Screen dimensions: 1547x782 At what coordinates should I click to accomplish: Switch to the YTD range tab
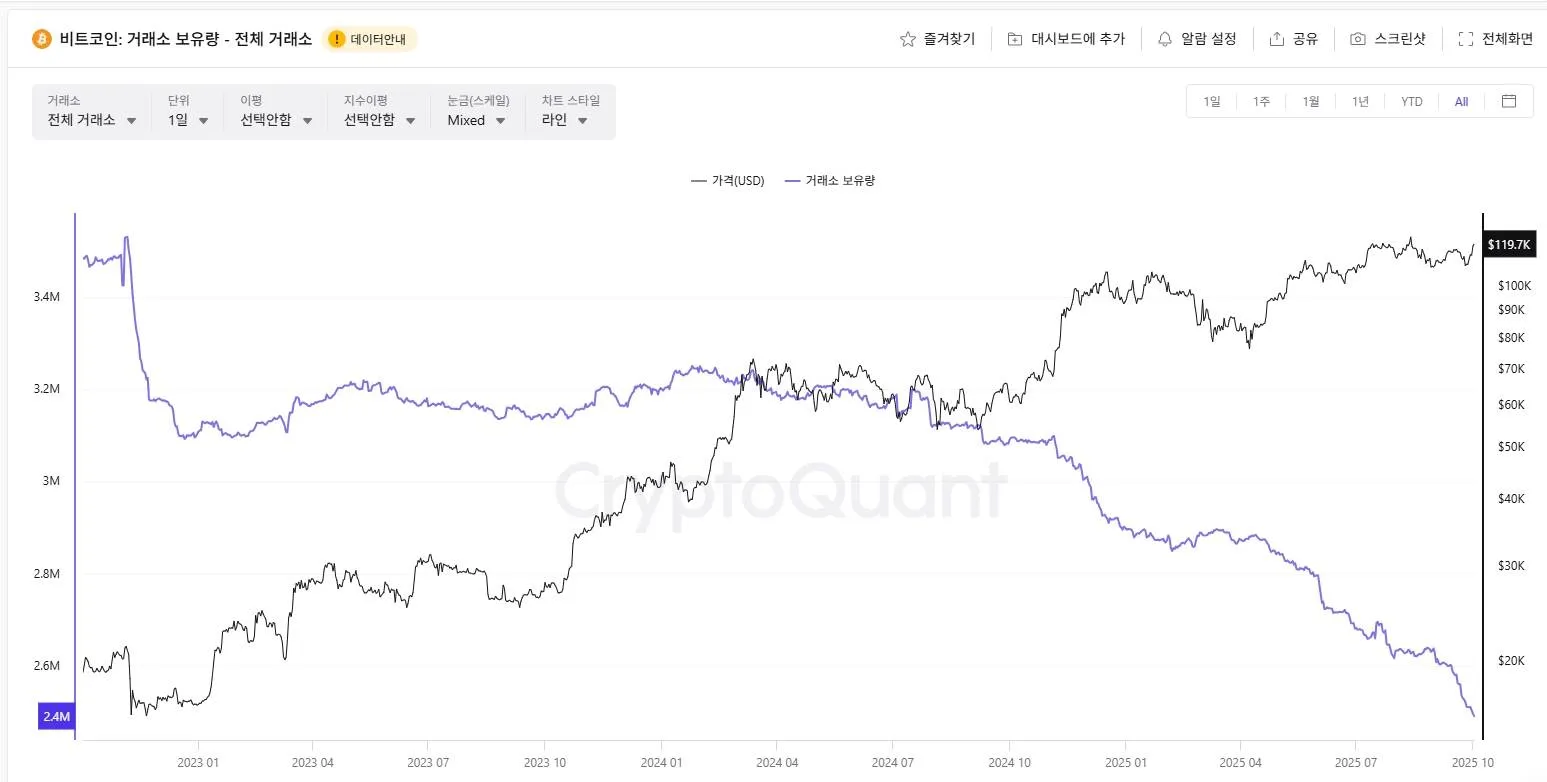pos(1411,101)
